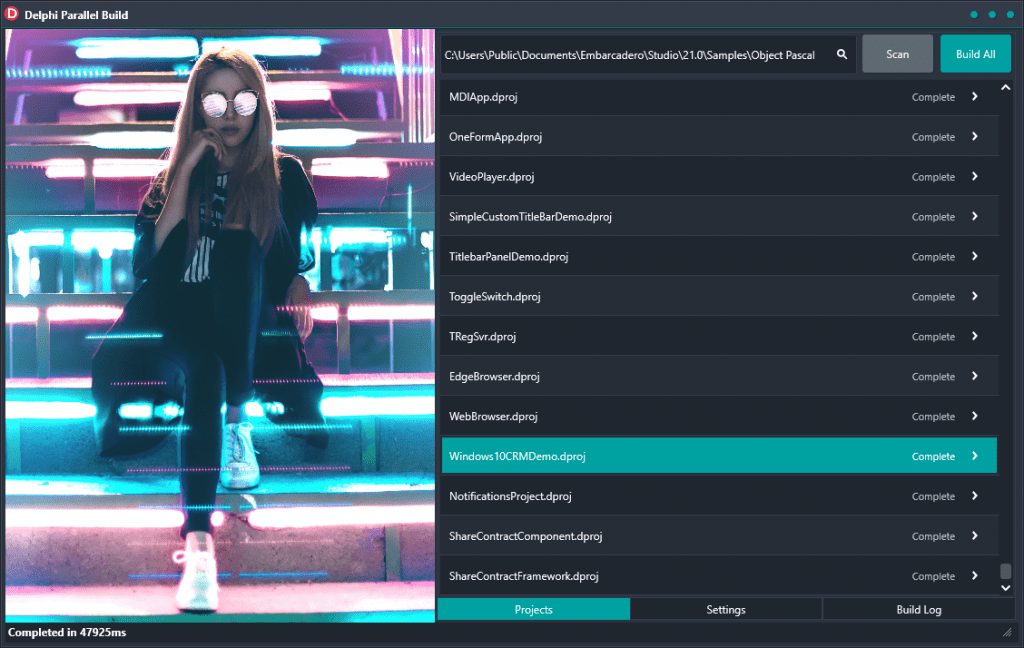Select the TitlebarPanelDemo.dproj project name
Screen dimensions: 1024x648
coord(508,256)
